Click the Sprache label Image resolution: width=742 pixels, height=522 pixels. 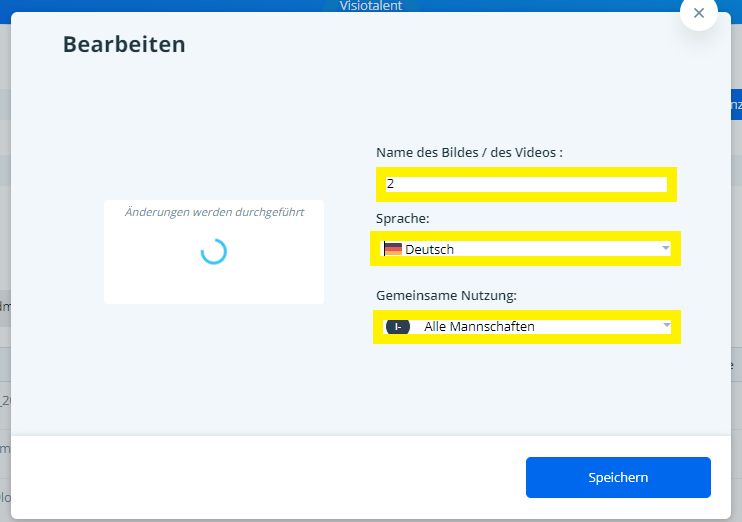pos(403,218)
